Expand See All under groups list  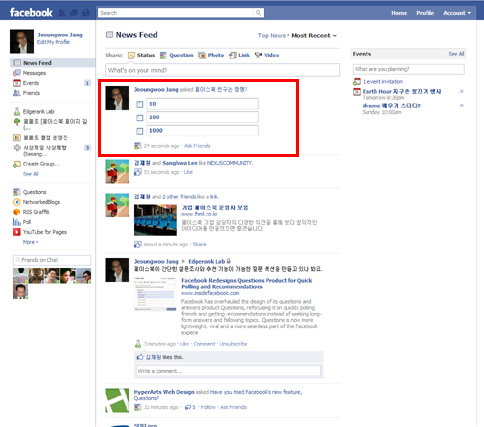pos(30,174)
